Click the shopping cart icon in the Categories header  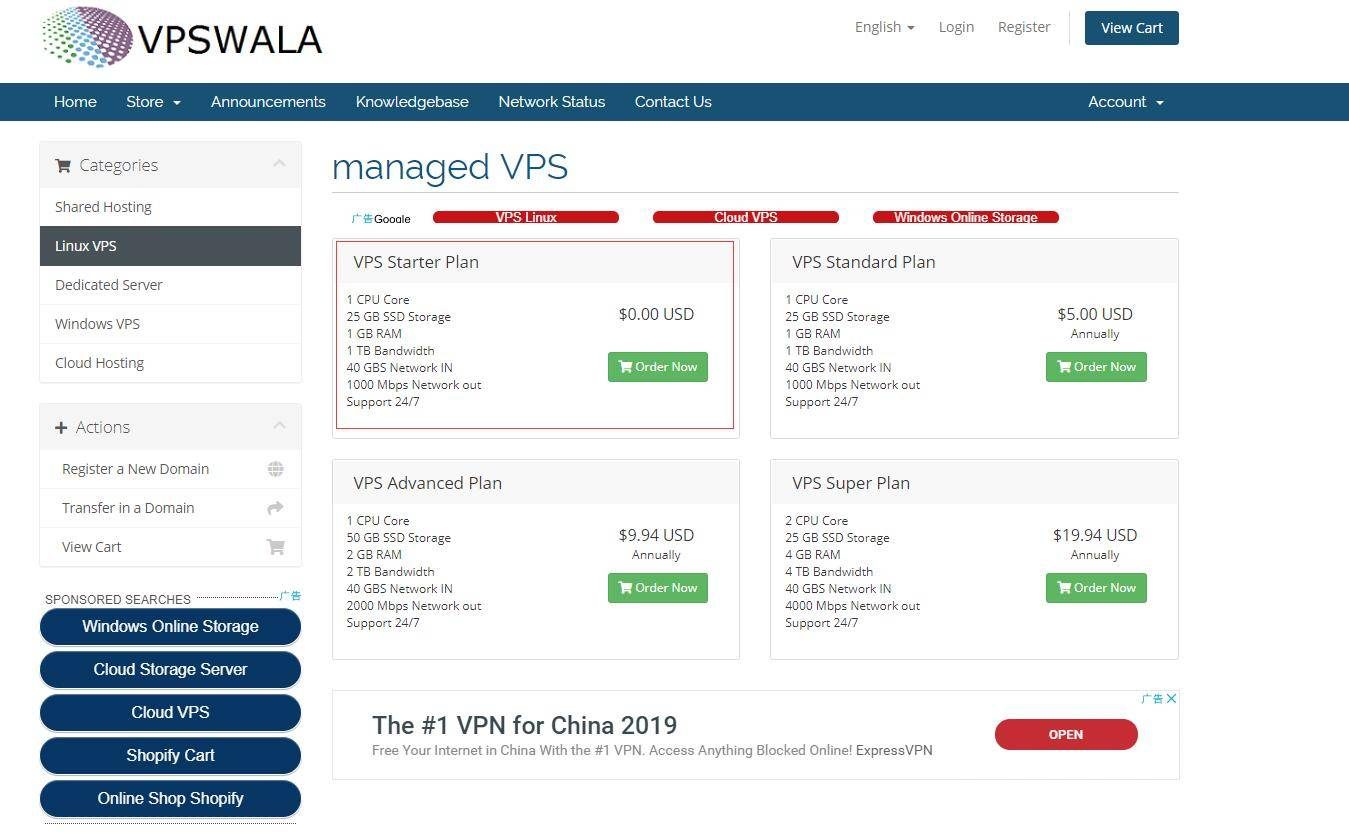coord(63,166)
